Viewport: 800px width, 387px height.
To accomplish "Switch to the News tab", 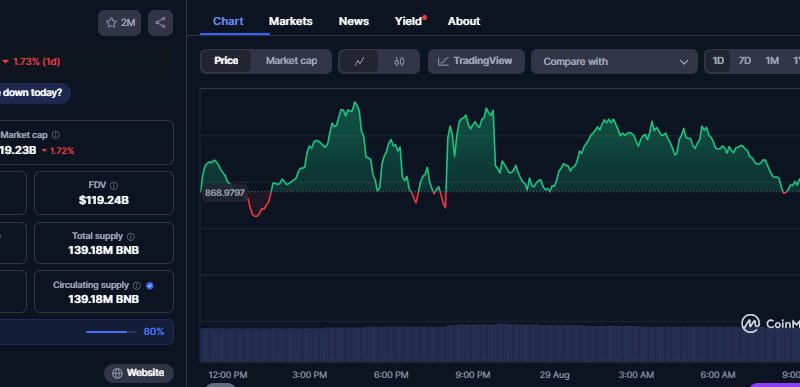I will coord(354,21).
